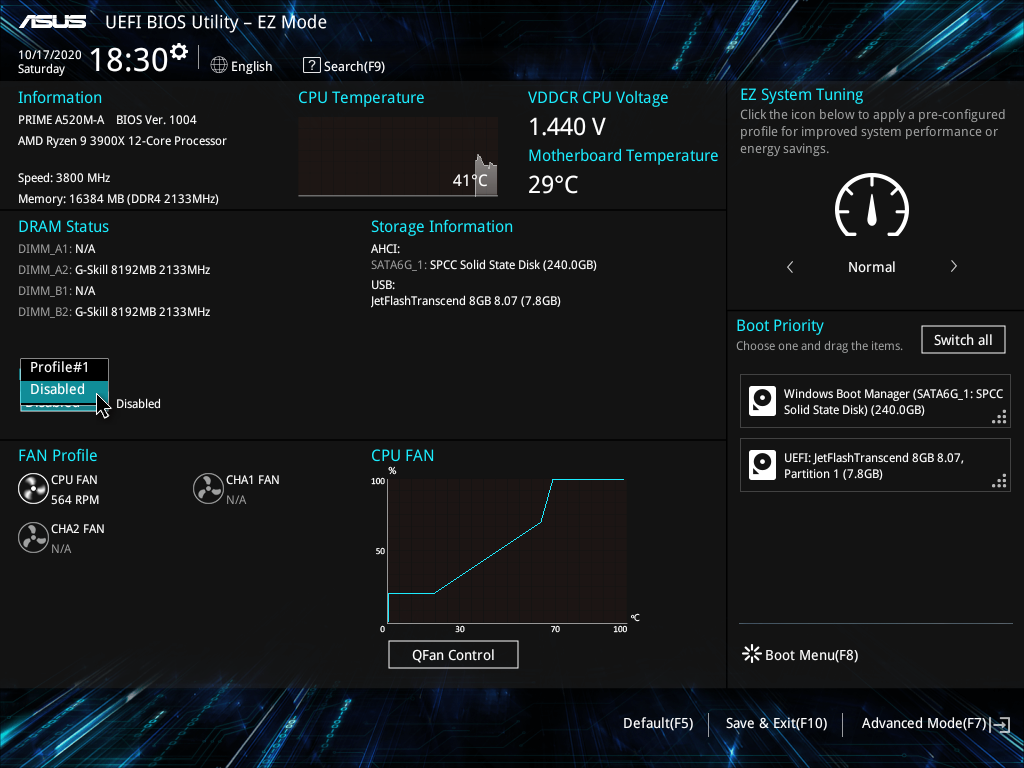Screen dimensions: 1024x768
Task: Click the Advanced Mode exit arrow icon
Action: coord(1000,724)
